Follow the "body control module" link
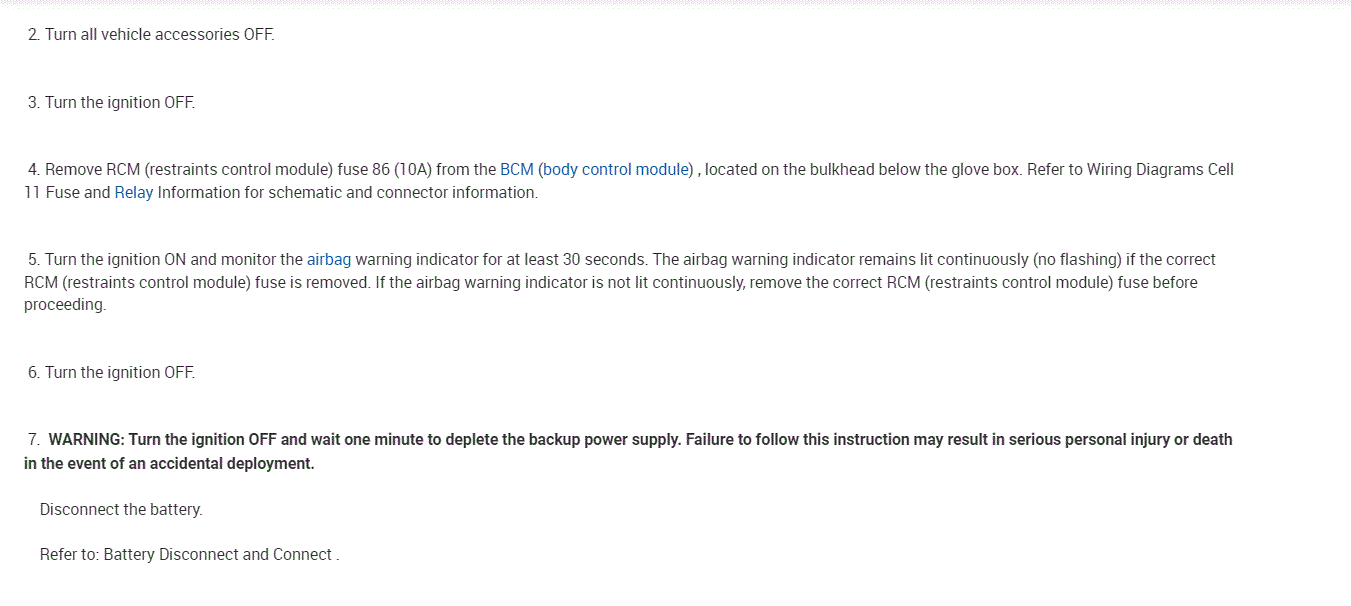The height and width of the screenshot is (606, 1351). click(616, 170)
